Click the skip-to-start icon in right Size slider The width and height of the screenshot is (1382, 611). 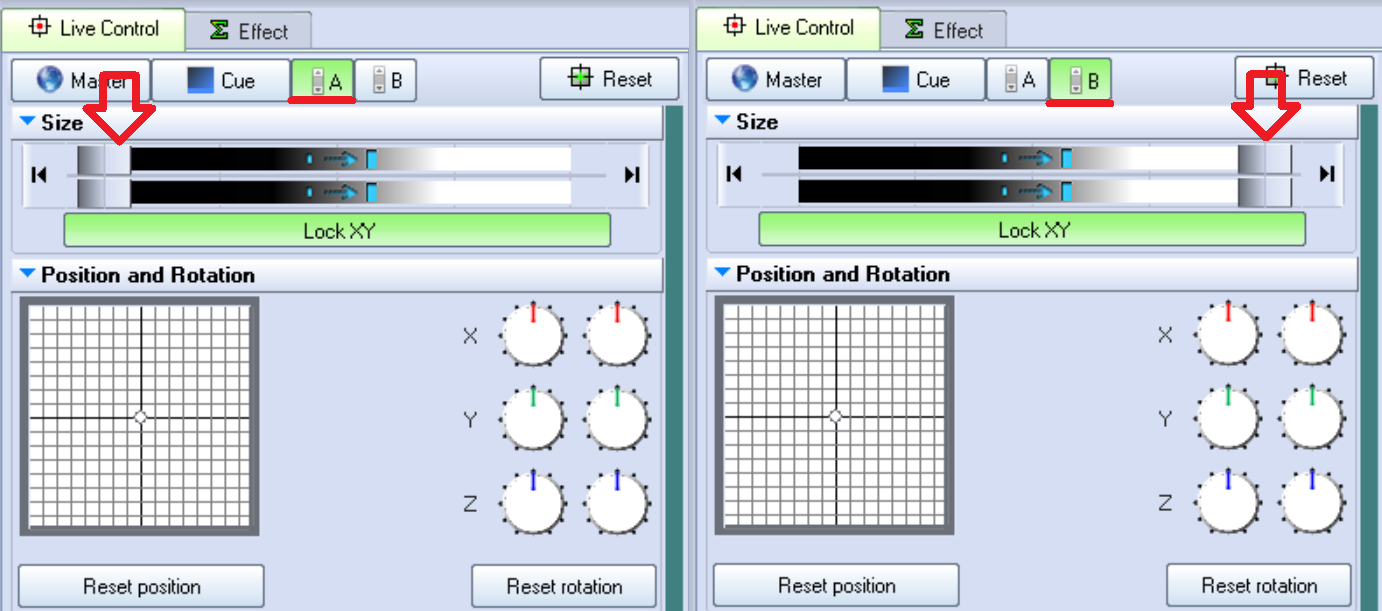click(x=734, y=175)
